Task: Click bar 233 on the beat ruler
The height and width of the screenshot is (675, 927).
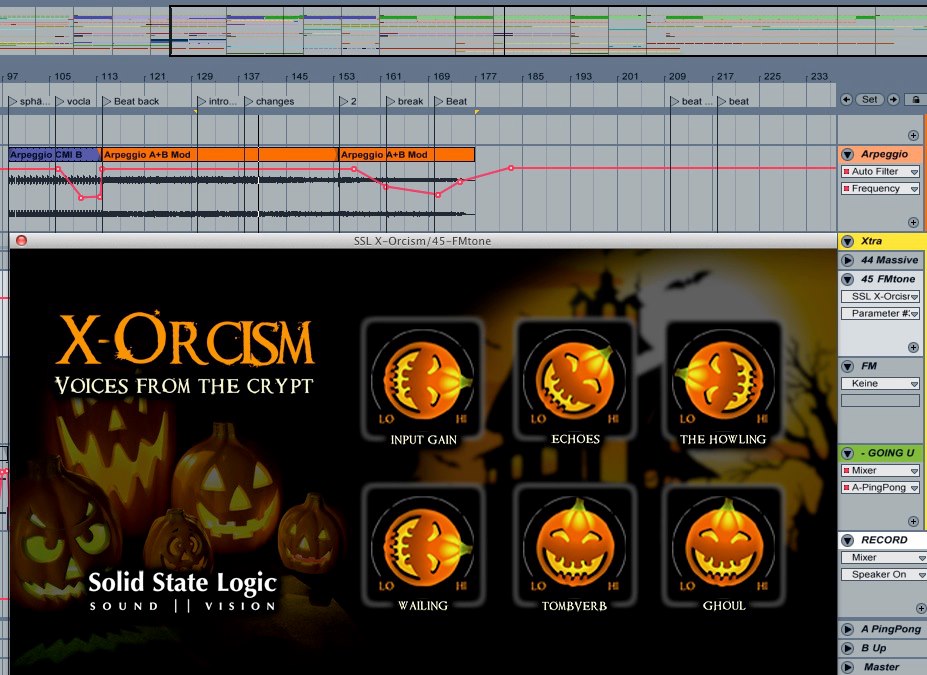Action: tap(819, 76)
